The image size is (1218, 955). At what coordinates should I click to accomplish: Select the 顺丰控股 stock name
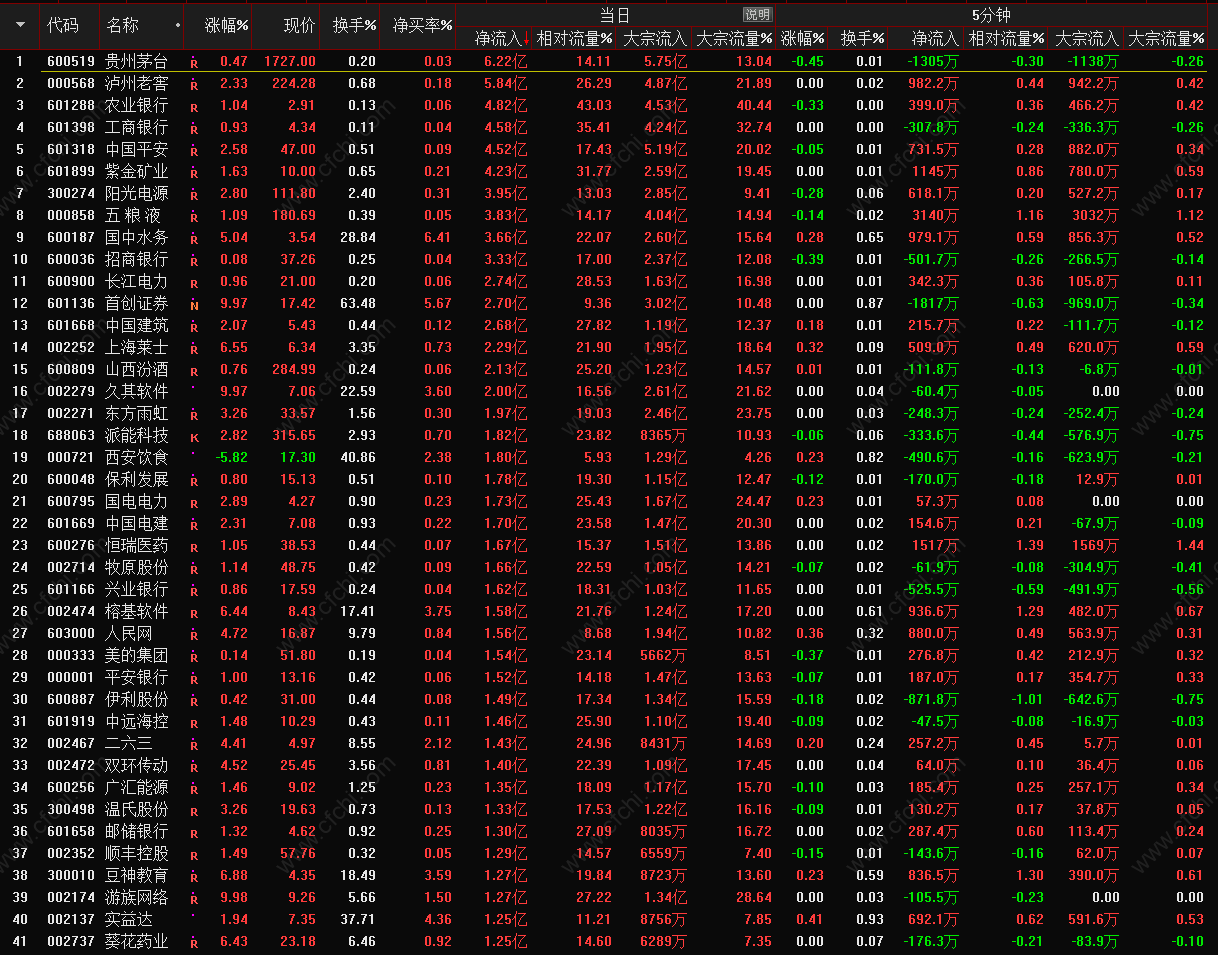tap(137, 853)
